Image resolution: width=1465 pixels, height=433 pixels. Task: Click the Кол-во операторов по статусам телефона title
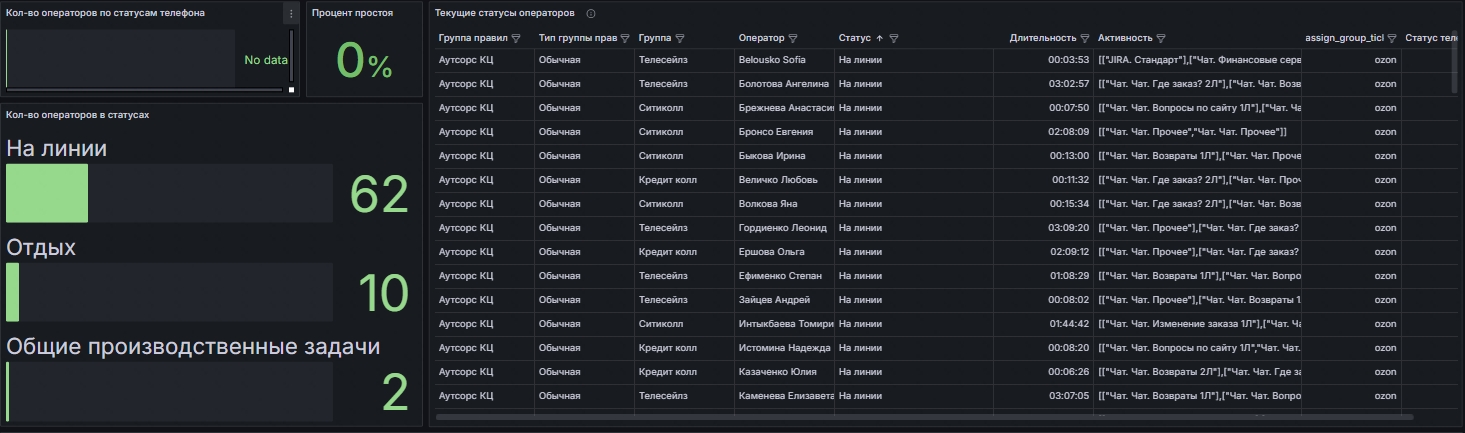coord(106,14)
